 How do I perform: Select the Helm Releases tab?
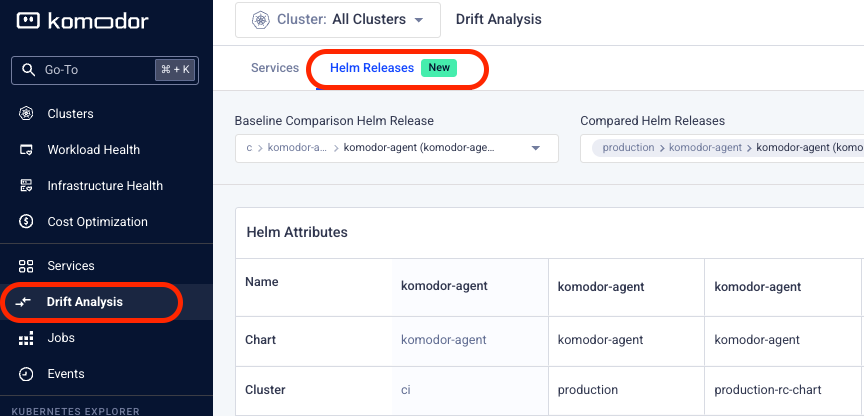[x=372, y=68]
